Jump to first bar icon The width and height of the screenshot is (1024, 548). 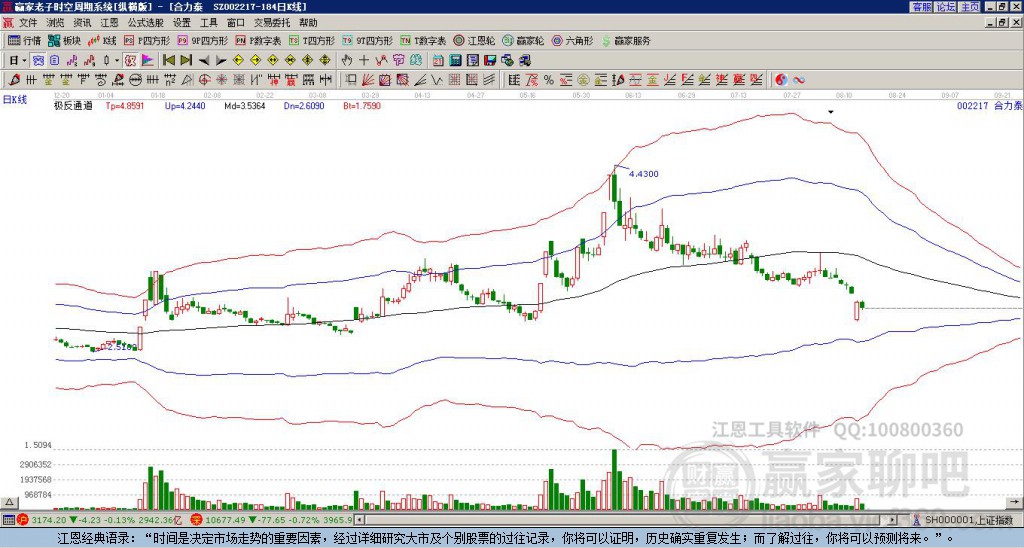pos(168,61)
